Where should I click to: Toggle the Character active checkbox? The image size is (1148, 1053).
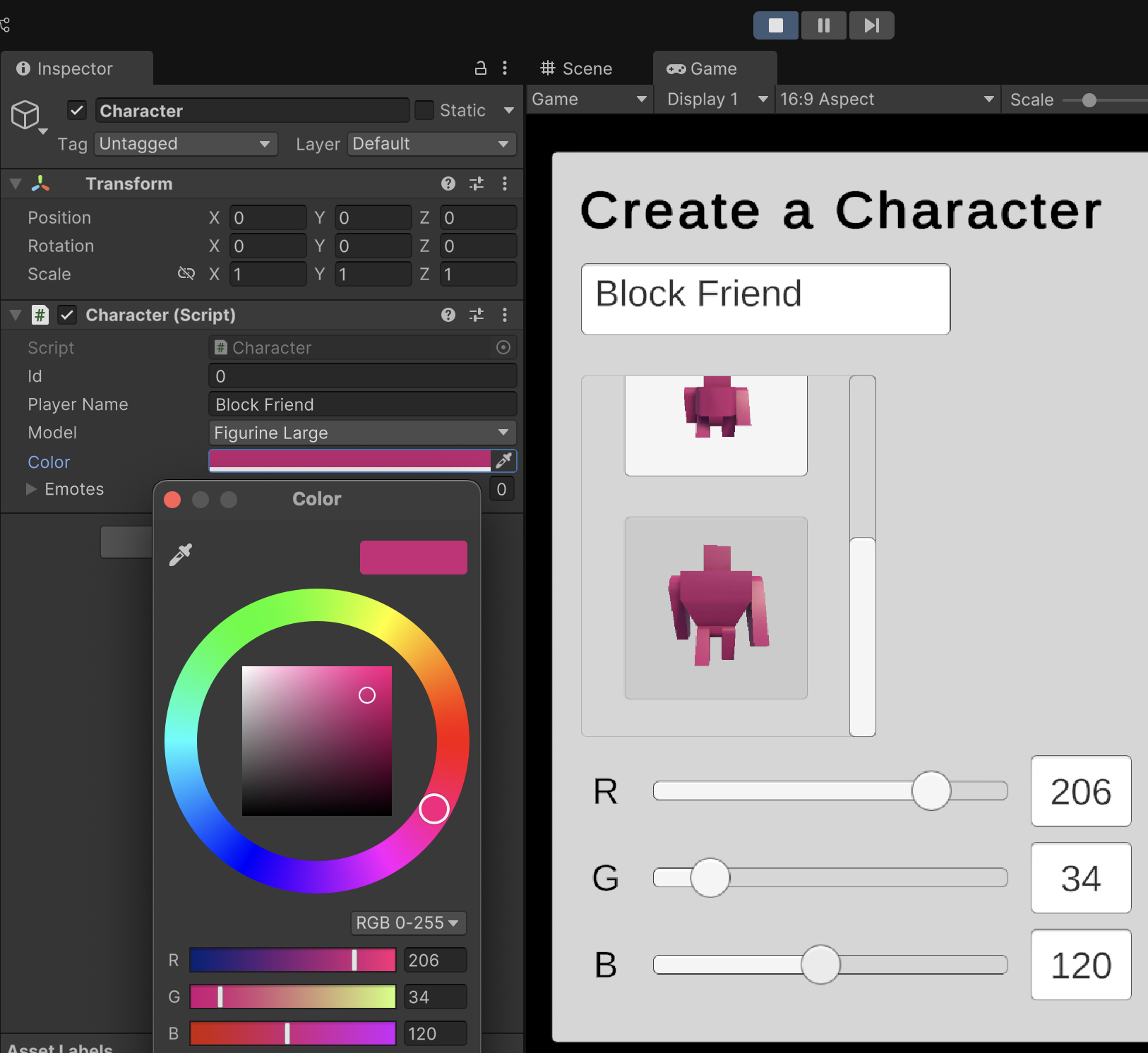pos(77,111)
